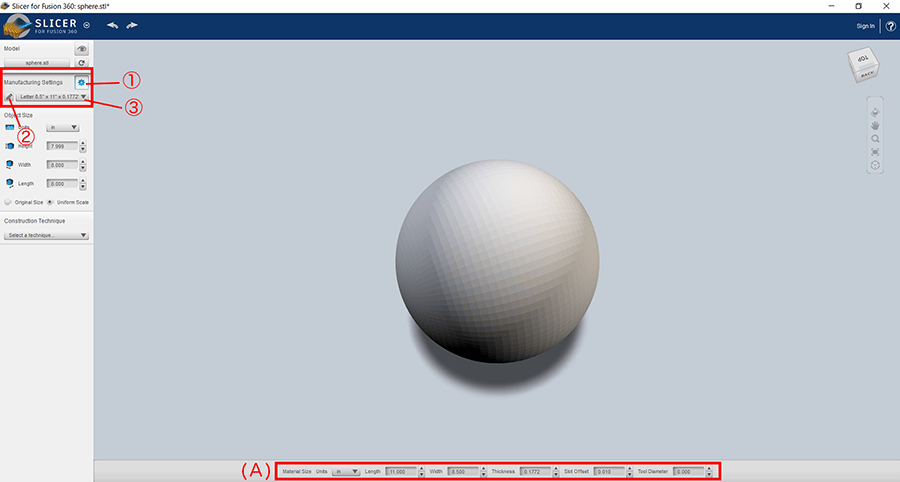Click the Object Size Height field
The height and width of the screenshot is (482, 900).
click(62, 146)
